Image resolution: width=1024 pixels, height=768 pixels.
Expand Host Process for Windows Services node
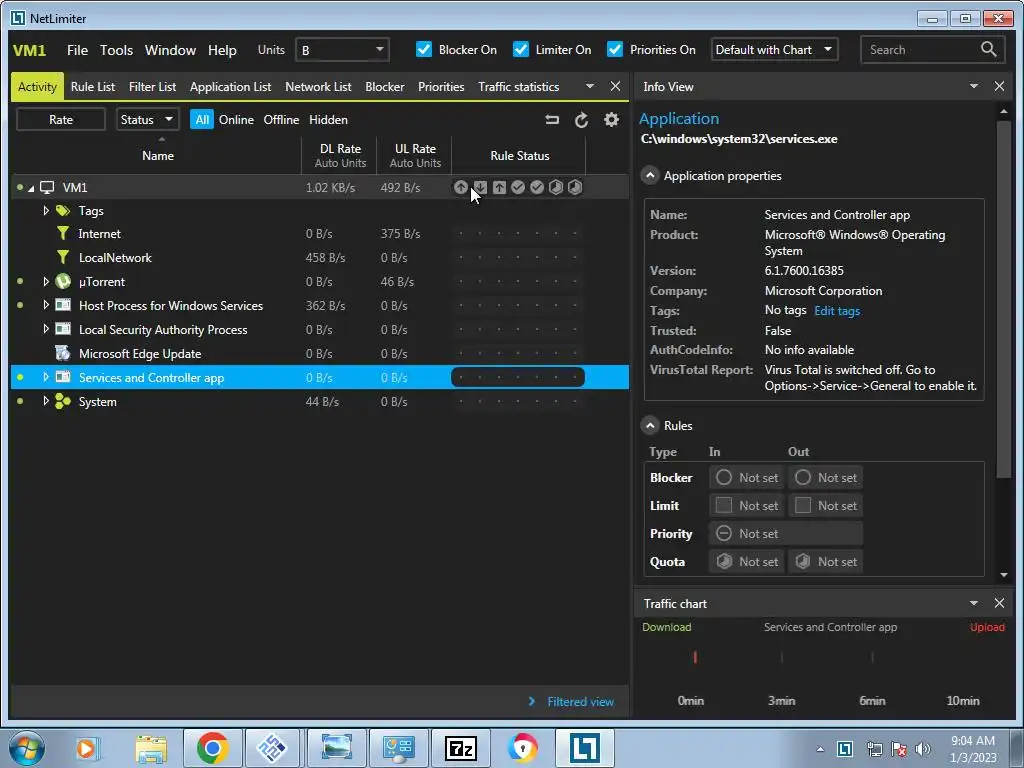point(46,305)
